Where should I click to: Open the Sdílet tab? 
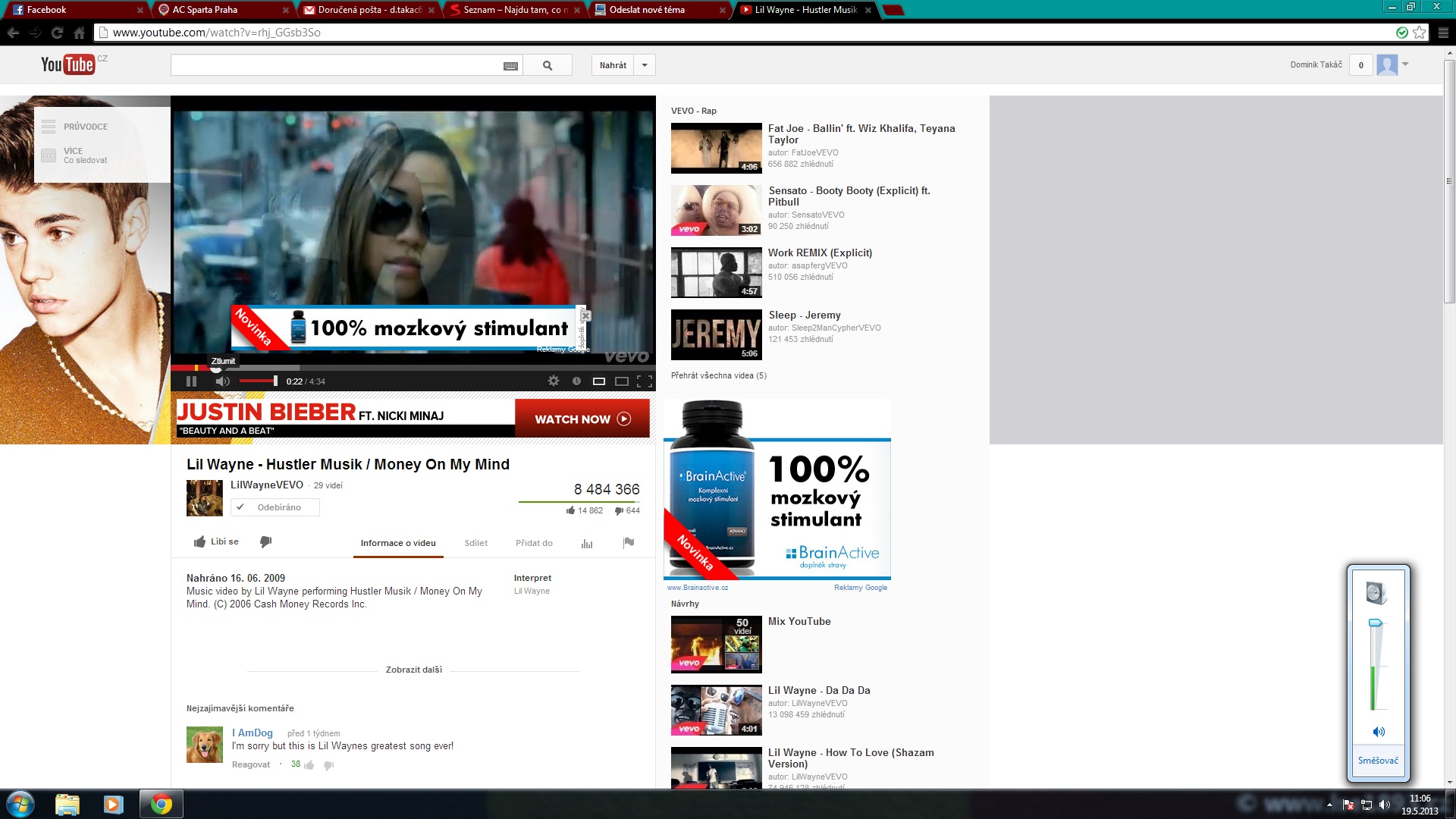point(475,543)
